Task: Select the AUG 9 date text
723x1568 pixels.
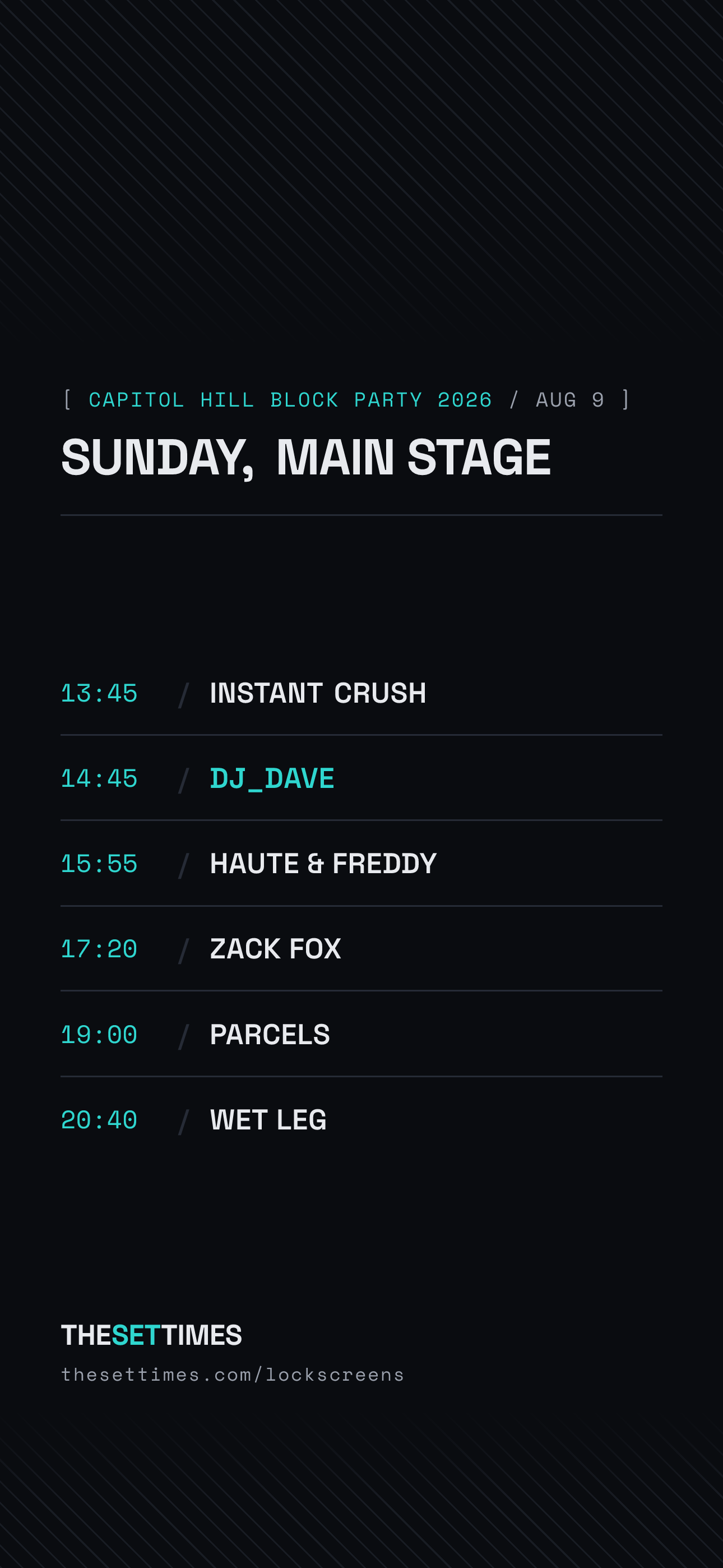Action: click(570, 400)
